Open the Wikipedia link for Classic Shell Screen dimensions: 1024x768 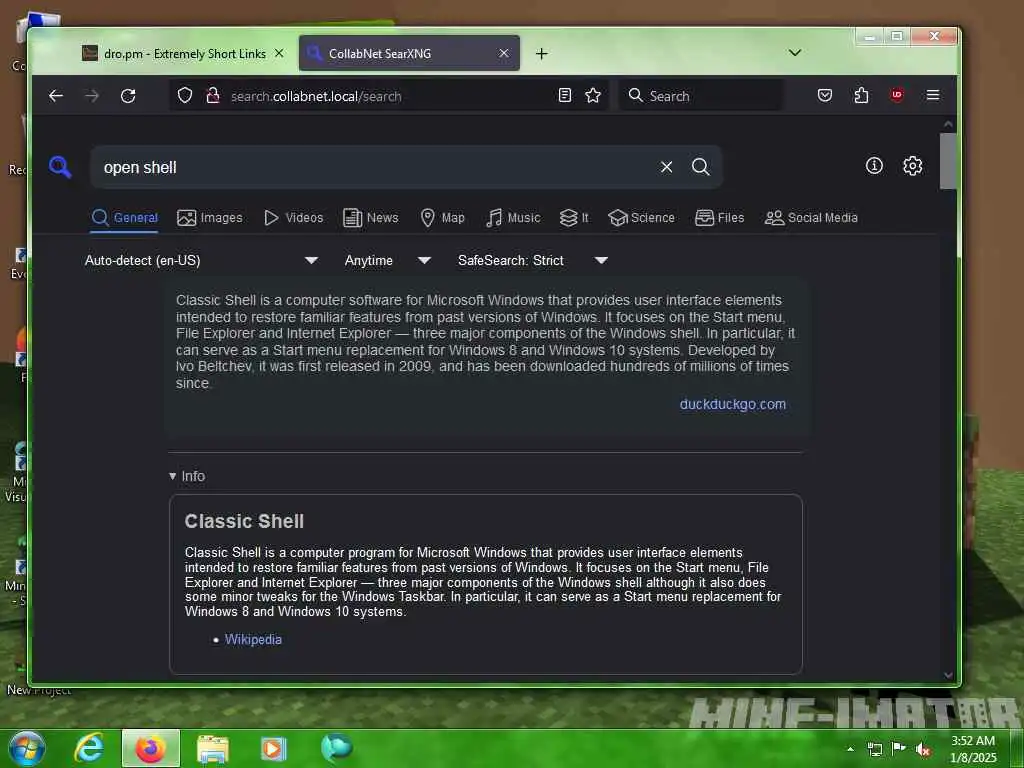pos(253,639)
